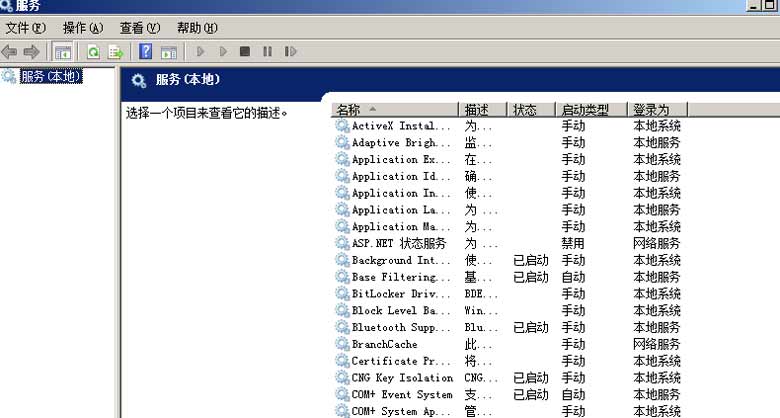Click 自动 startup type in Base Filtering... row
Screen dimensions: 780x418
click(573, 277)
